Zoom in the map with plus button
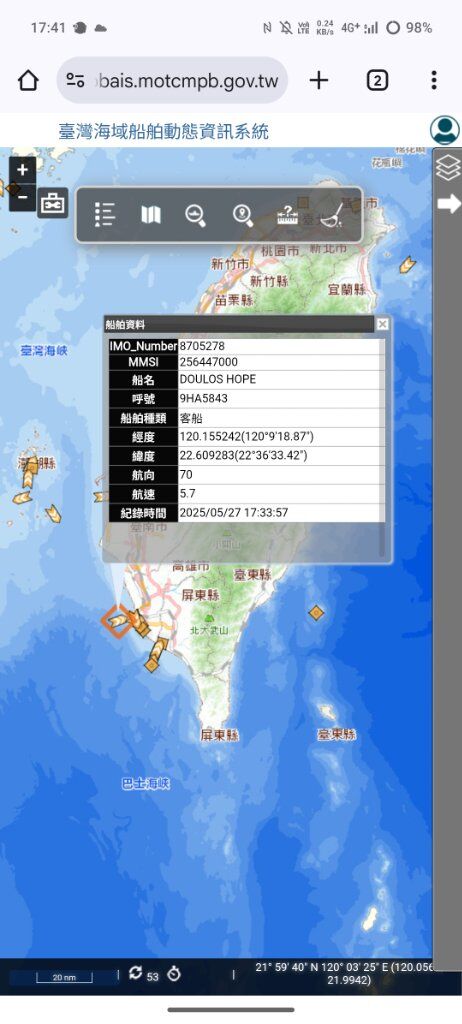462x1024 pixels. pos(22,170)
